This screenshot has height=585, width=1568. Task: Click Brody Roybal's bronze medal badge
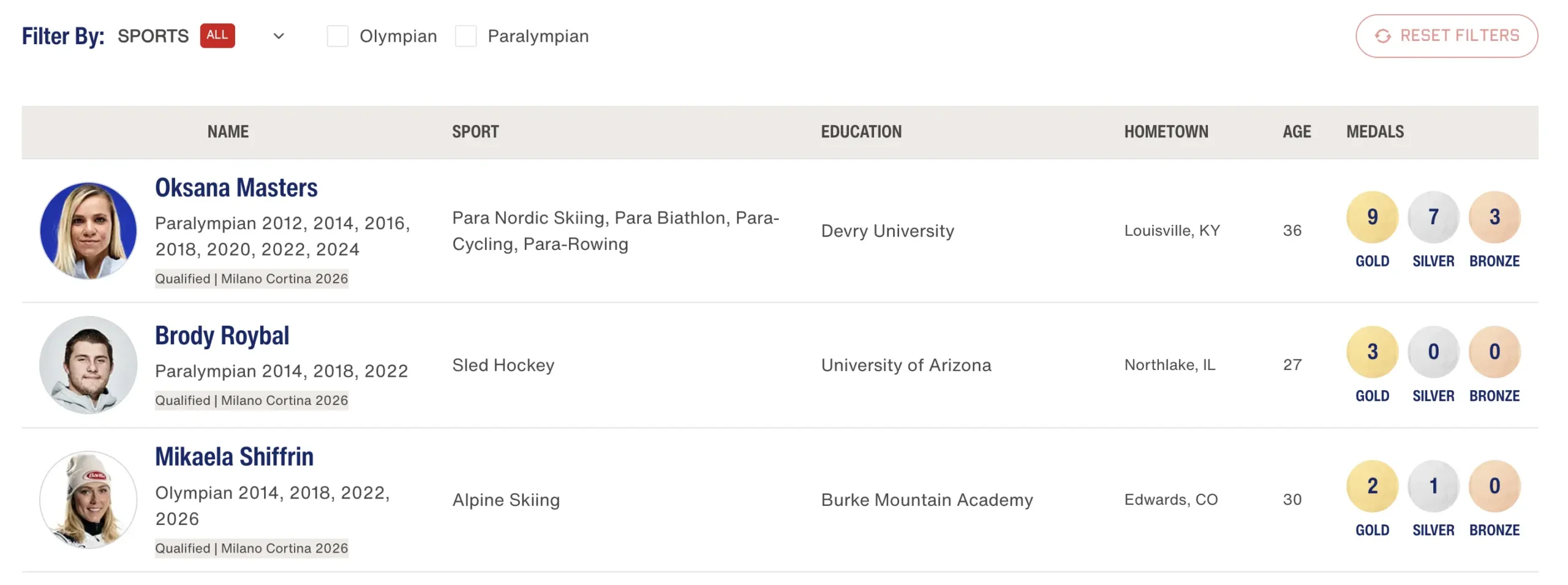tap(1494, 352)
